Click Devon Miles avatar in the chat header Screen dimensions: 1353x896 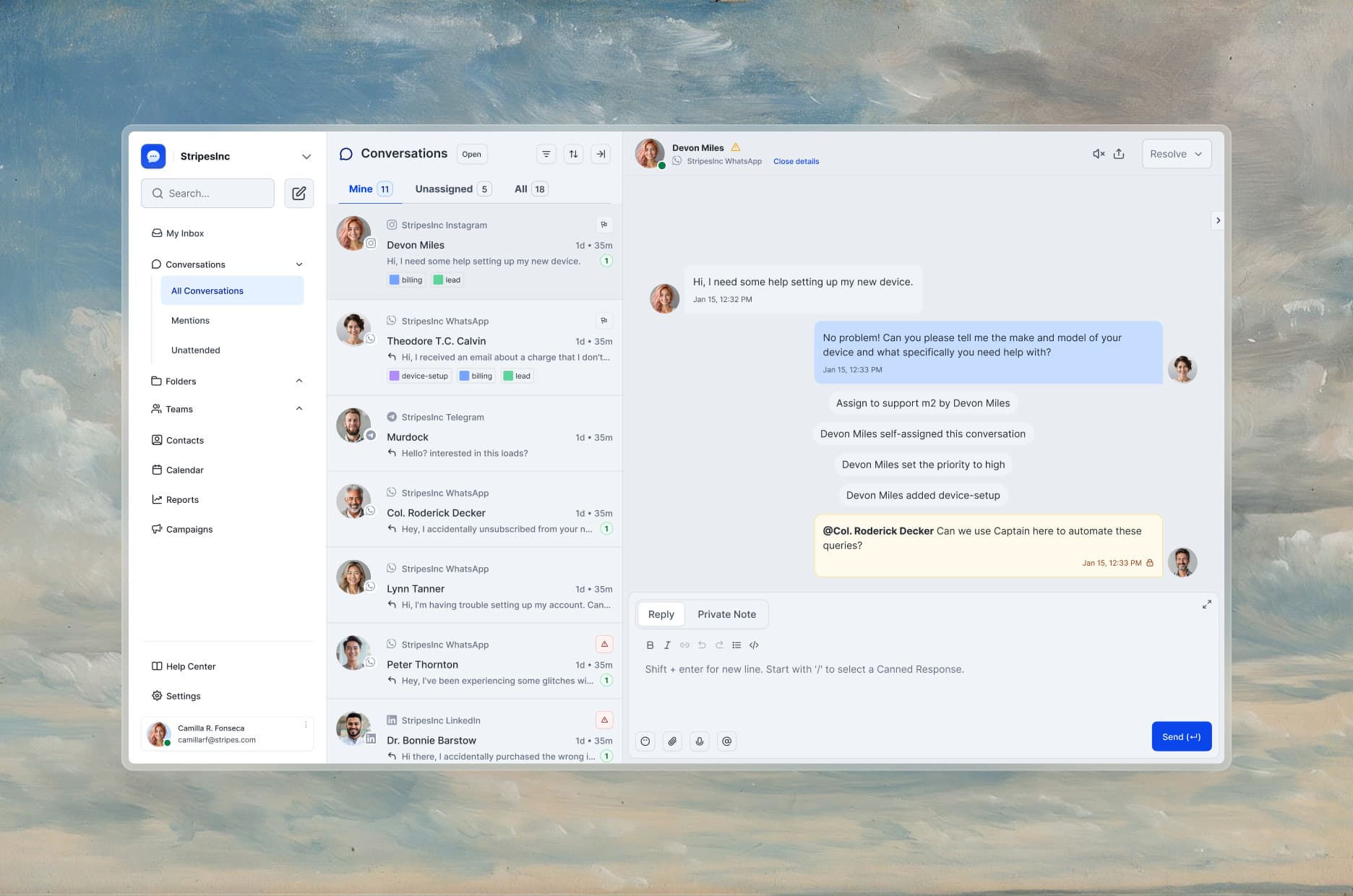(650, 153)
